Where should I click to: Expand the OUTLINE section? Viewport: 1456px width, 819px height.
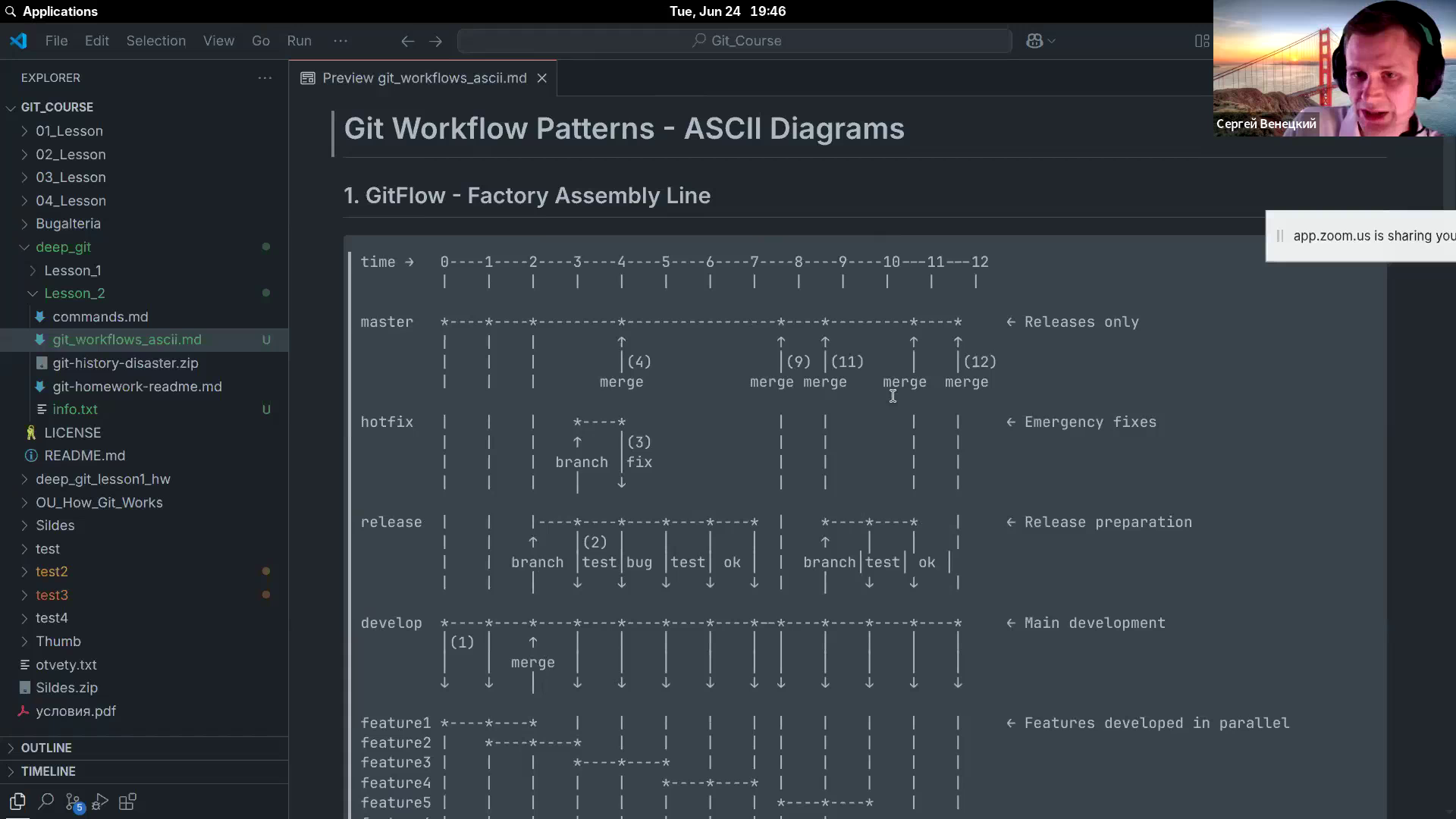46,748
